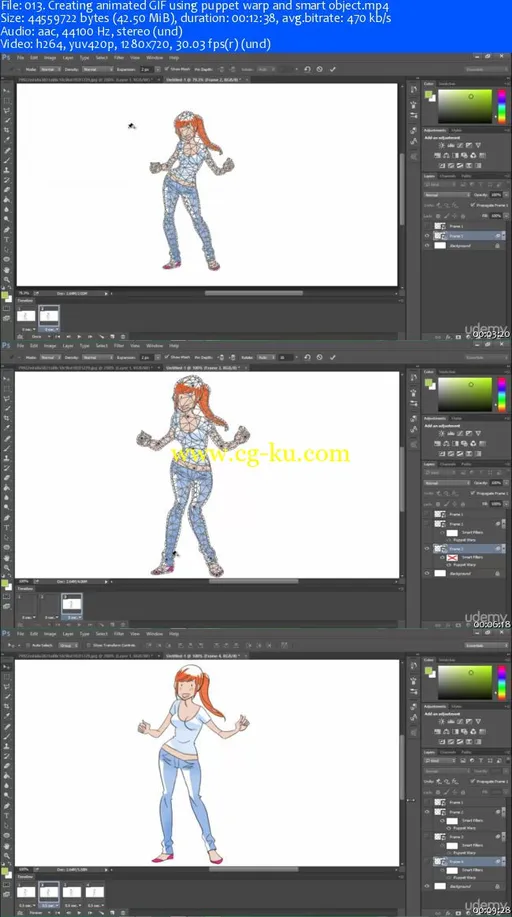
Task: Open Layer menu in 00:09:28 screenshot
Action: coord(68,634)
